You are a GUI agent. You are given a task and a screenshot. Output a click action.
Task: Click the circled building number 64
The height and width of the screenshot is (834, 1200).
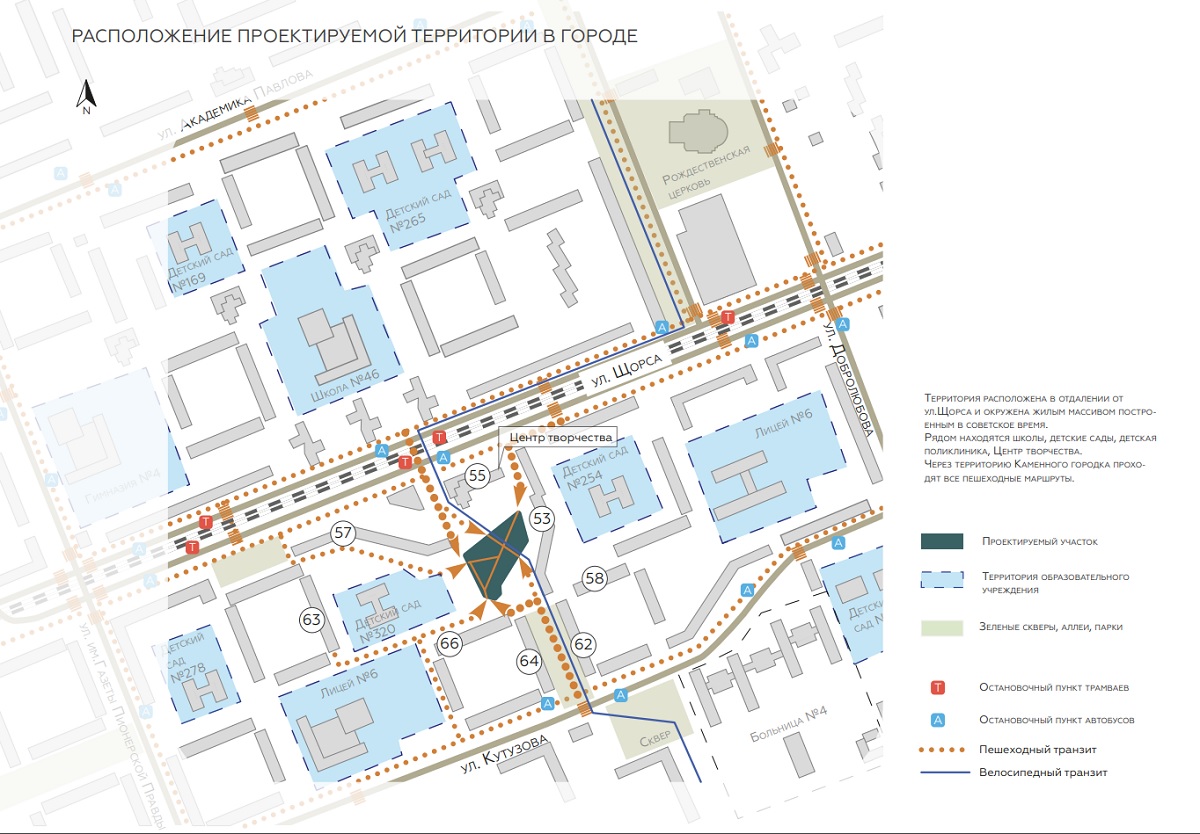tap(529, 660)
